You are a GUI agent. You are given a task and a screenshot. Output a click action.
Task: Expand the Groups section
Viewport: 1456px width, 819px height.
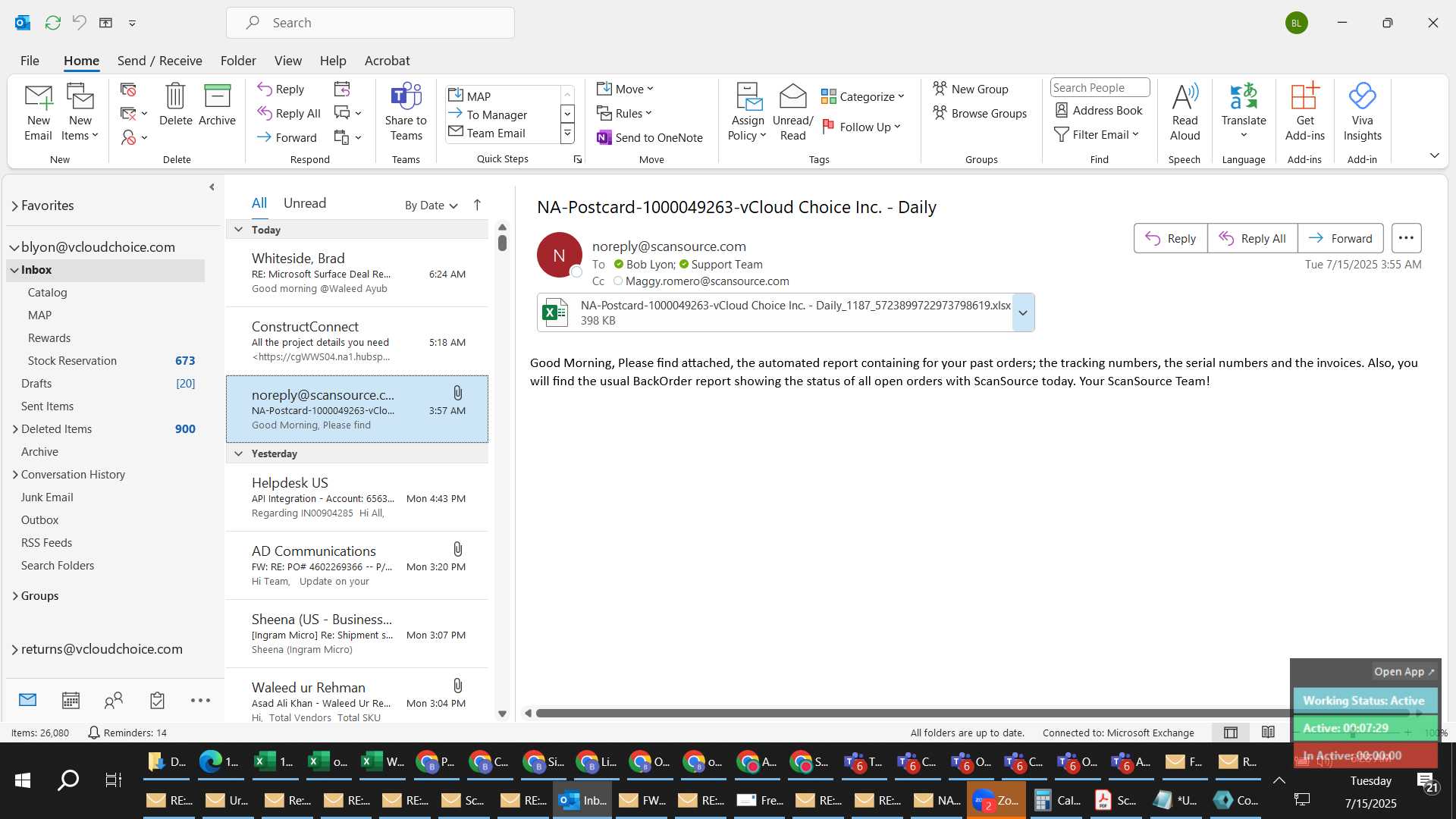click(15, 596)
